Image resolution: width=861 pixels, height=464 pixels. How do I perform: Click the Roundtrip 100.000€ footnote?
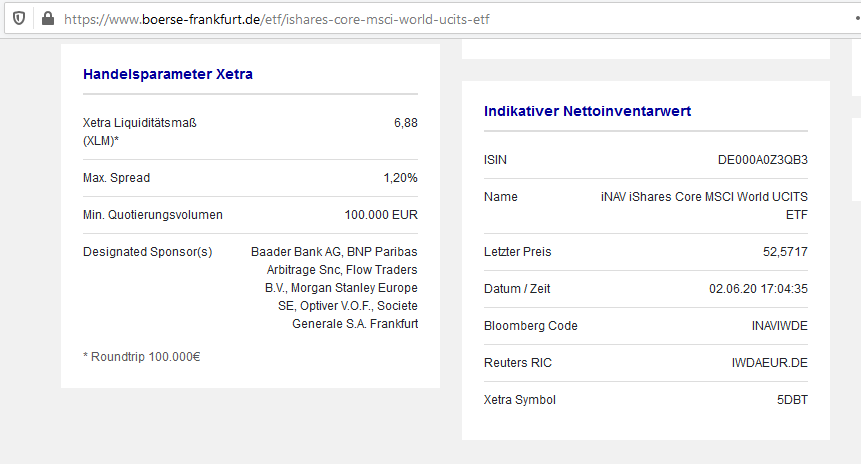pyautogui.click(x=141, y=356)
